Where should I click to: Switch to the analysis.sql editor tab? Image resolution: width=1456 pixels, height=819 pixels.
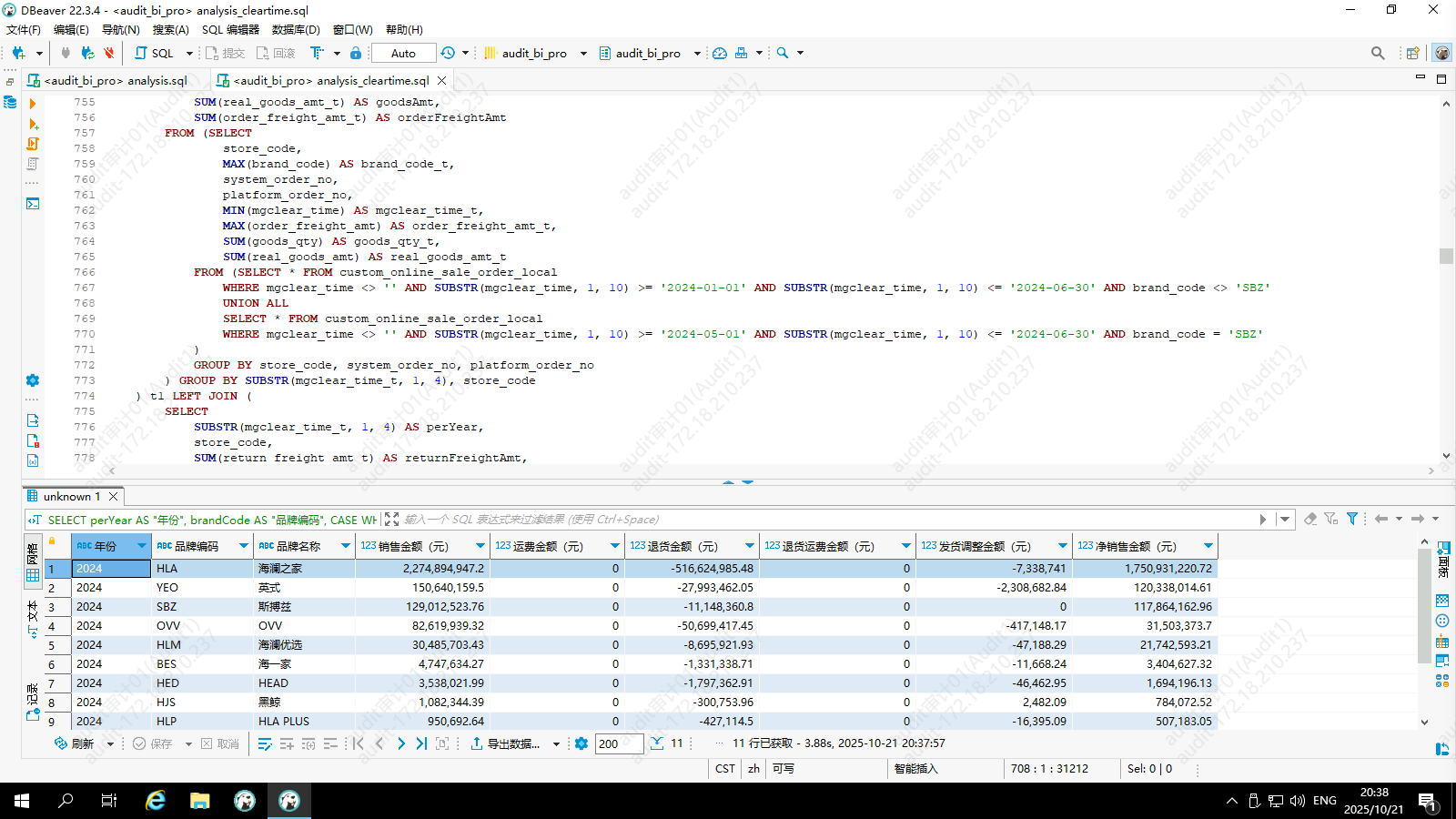(116, 80)
